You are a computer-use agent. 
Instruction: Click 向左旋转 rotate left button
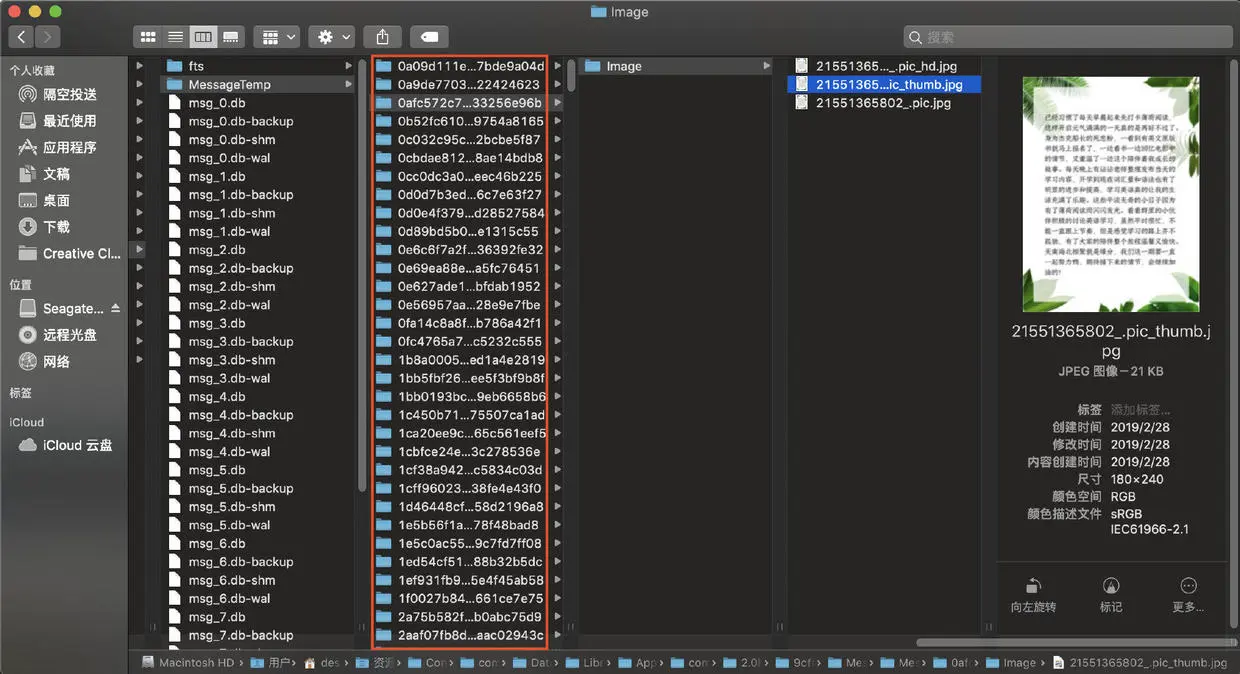point(1033,595)
